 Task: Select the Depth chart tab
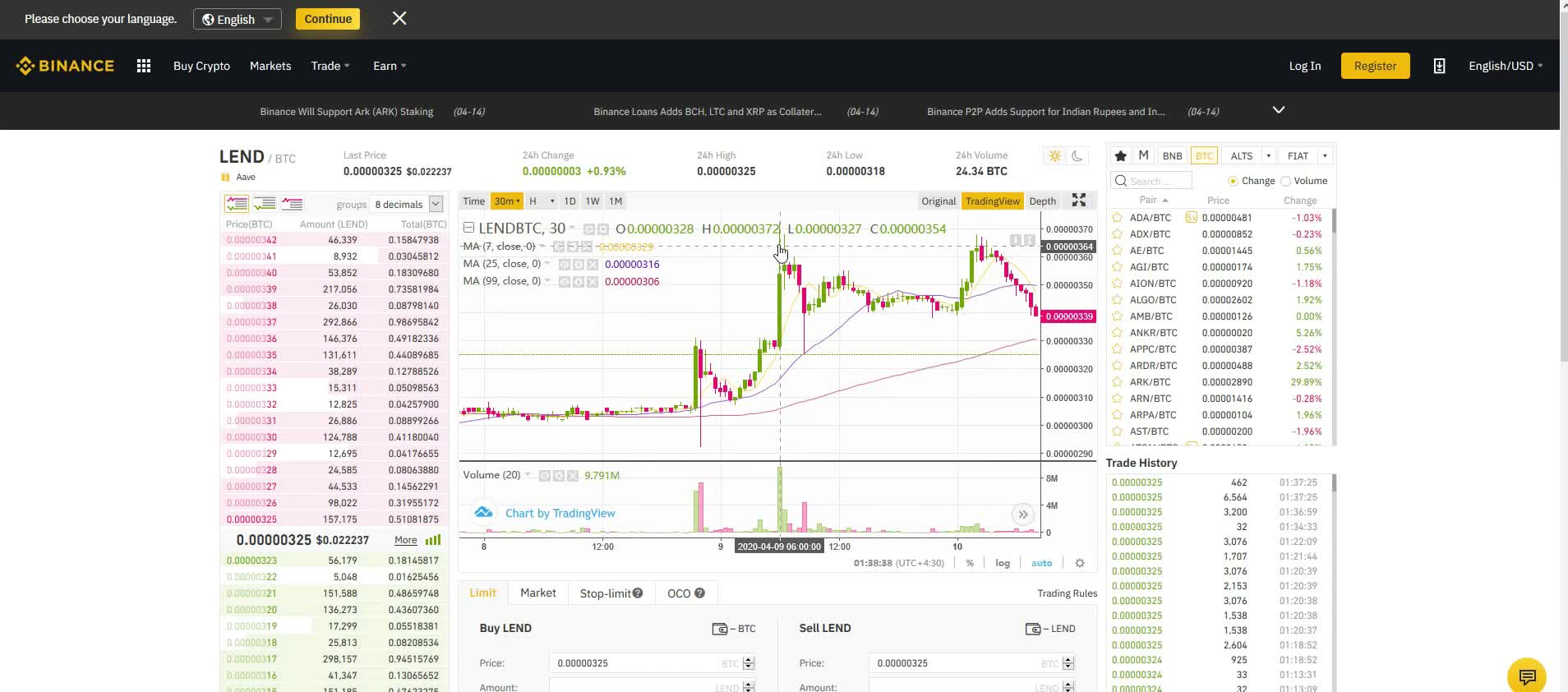[x=1042, y=201]
